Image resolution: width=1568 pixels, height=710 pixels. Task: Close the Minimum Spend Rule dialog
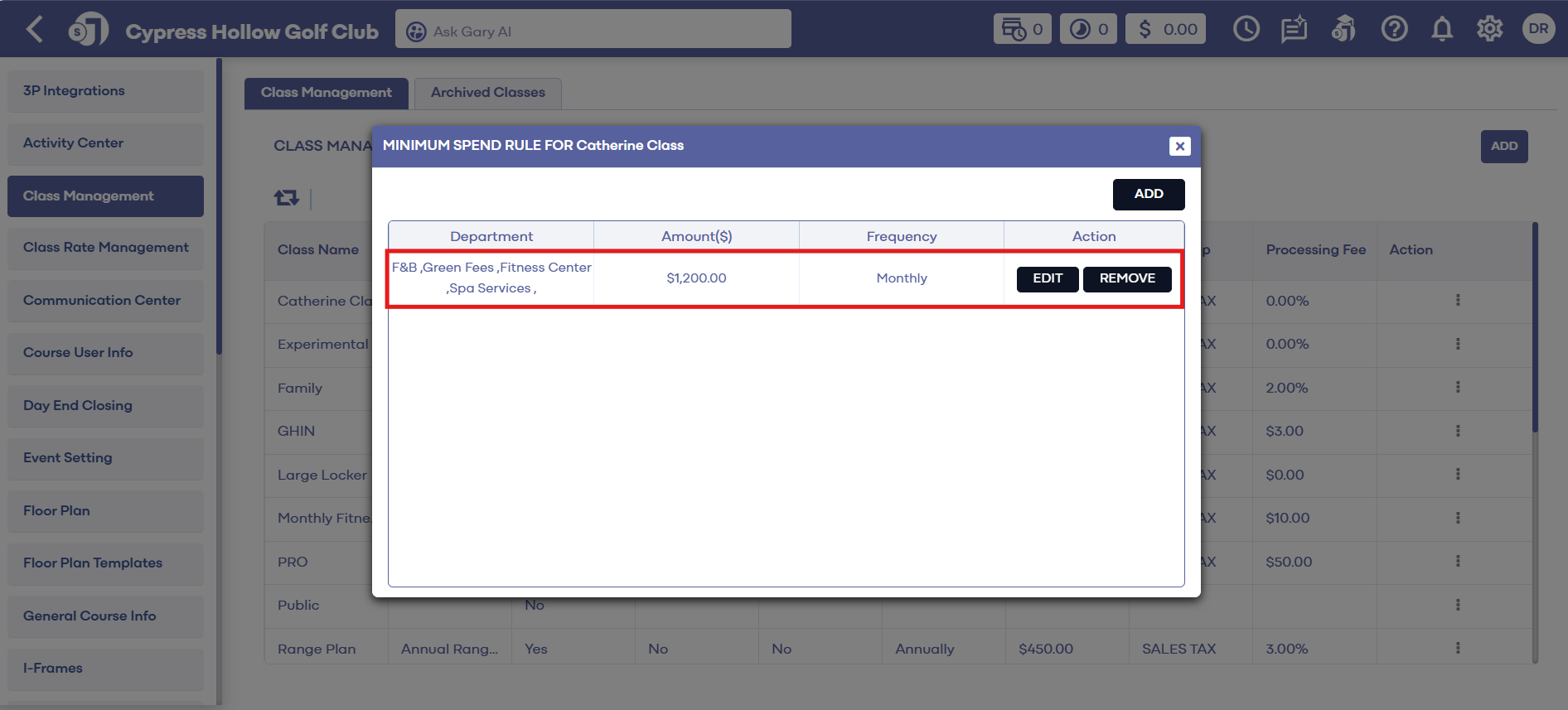pyautogui.click(x=1179, y=146)
